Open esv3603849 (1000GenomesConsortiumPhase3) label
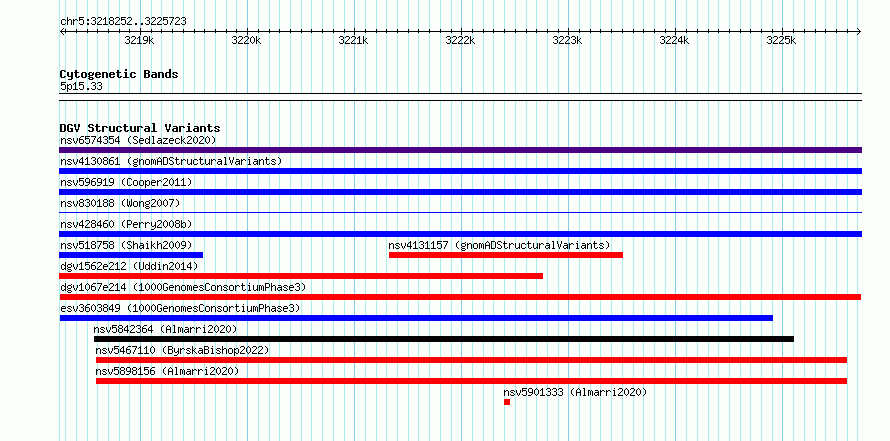890x441 pixels. coord(180,308)
